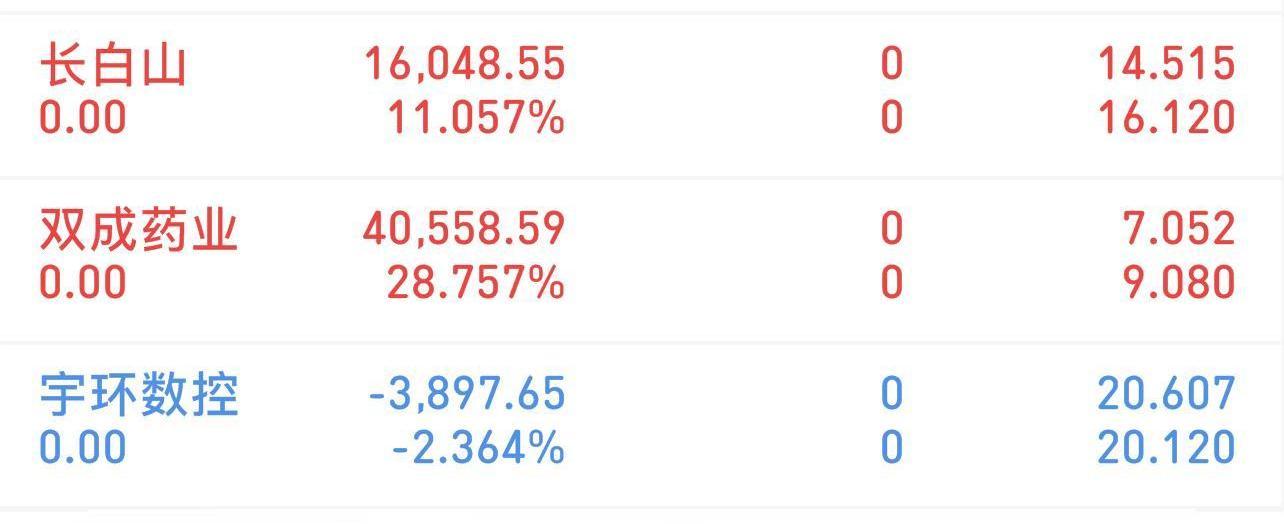This screenshot has width=1284, height=524.
Task: Click the blue zero beside -2.364%
Action: tap(892, 446)
